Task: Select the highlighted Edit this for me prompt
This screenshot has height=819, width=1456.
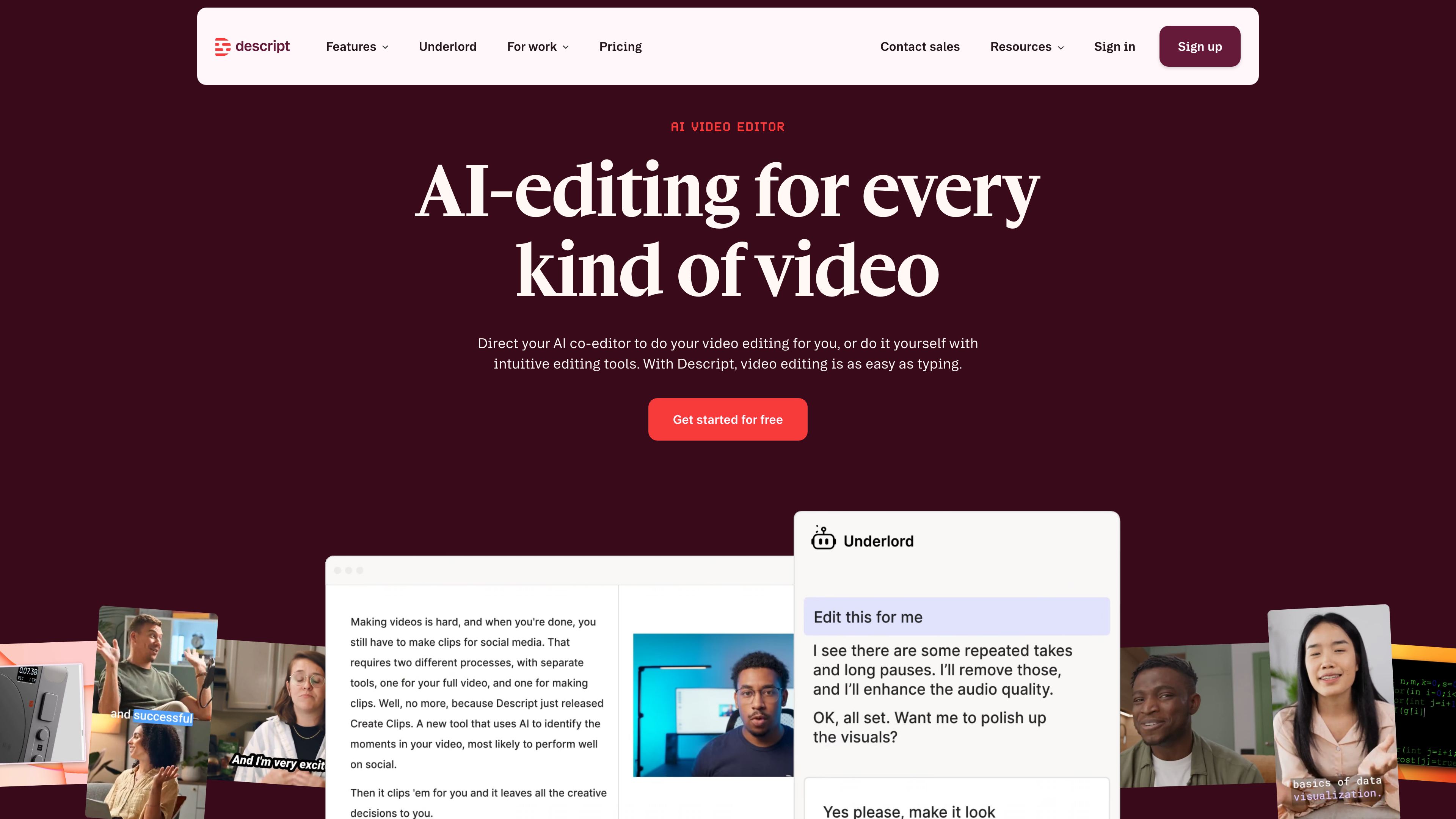Action: tap(956, 616)
